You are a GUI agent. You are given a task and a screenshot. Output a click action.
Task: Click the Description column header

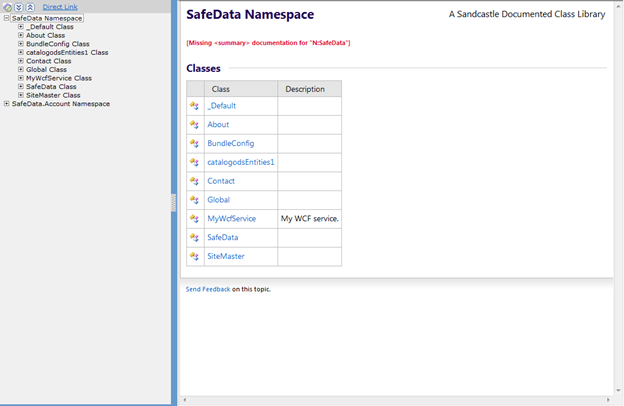pyautogui.click(x=310, y=89)
